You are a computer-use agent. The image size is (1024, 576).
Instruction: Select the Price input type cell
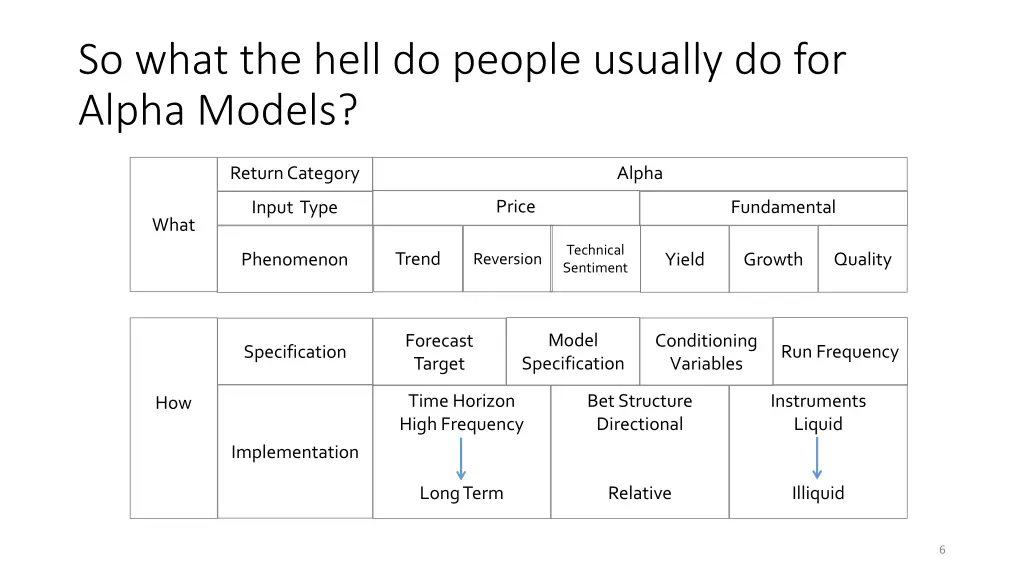tap(506, 208)
